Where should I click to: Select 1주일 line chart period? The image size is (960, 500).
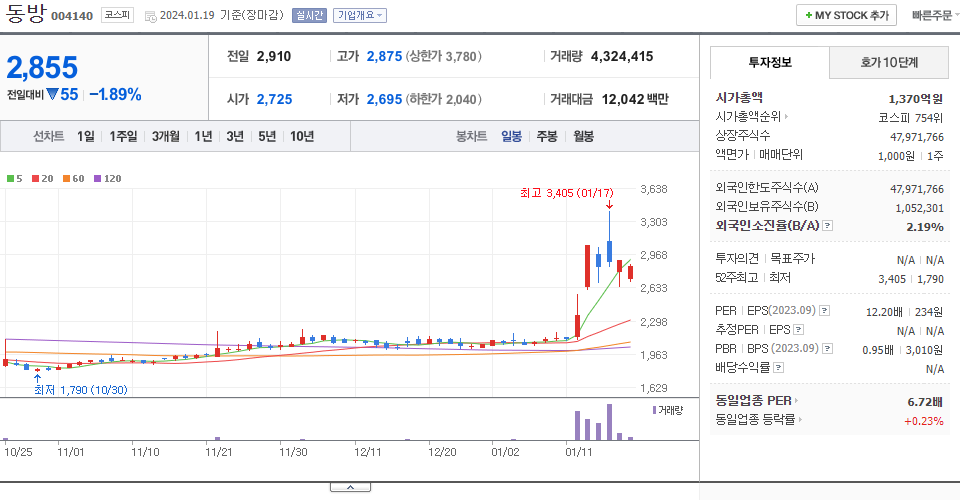[x=123, y=136]
